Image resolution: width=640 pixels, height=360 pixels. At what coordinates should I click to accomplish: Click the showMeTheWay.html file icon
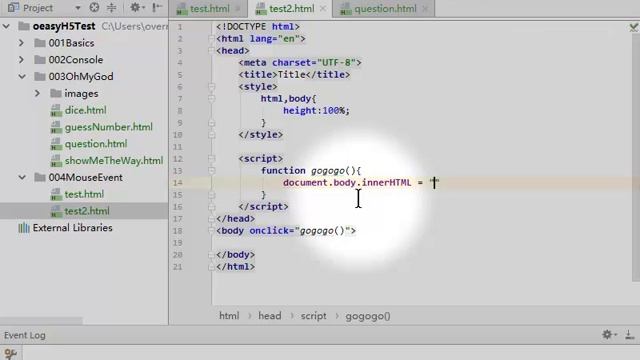coord(56,161)
